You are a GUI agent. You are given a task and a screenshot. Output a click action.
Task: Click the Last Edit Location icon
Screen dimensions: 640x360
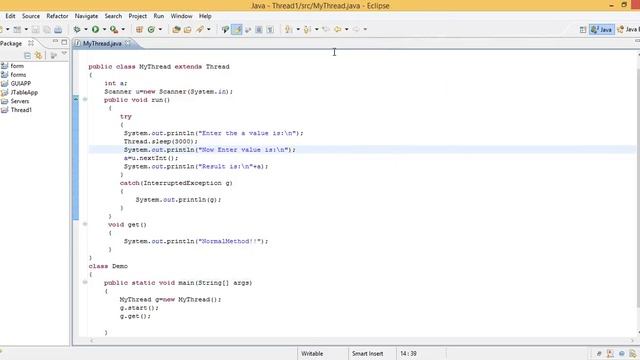pyautogui.click(x=326, y=29)
